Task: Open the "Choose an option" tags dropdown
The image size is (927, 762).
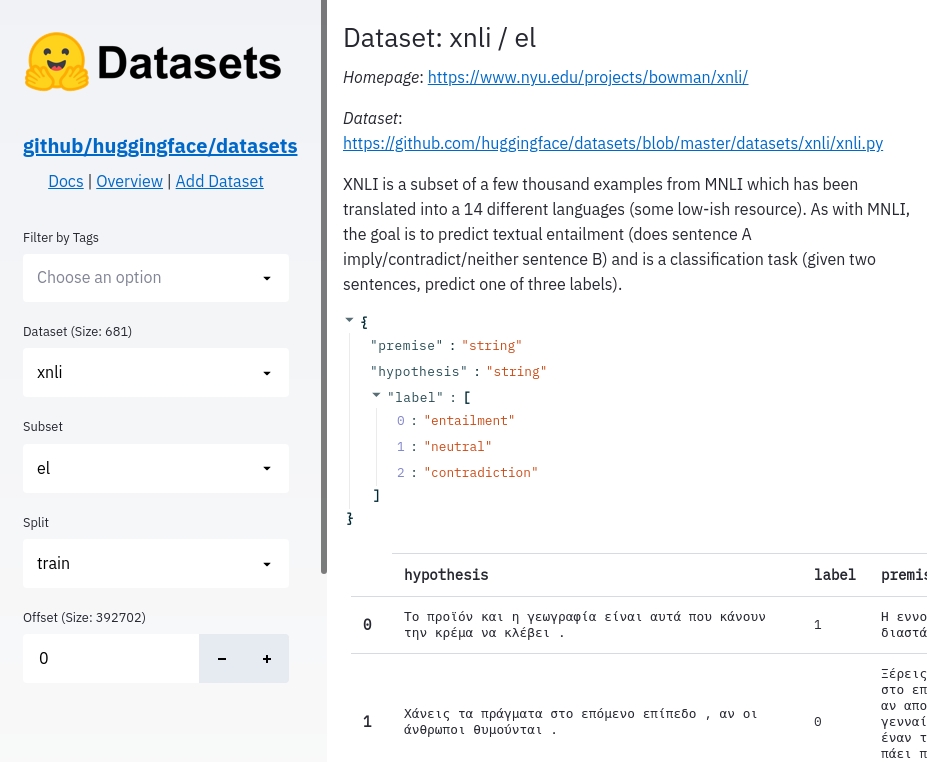Action: 155,277
